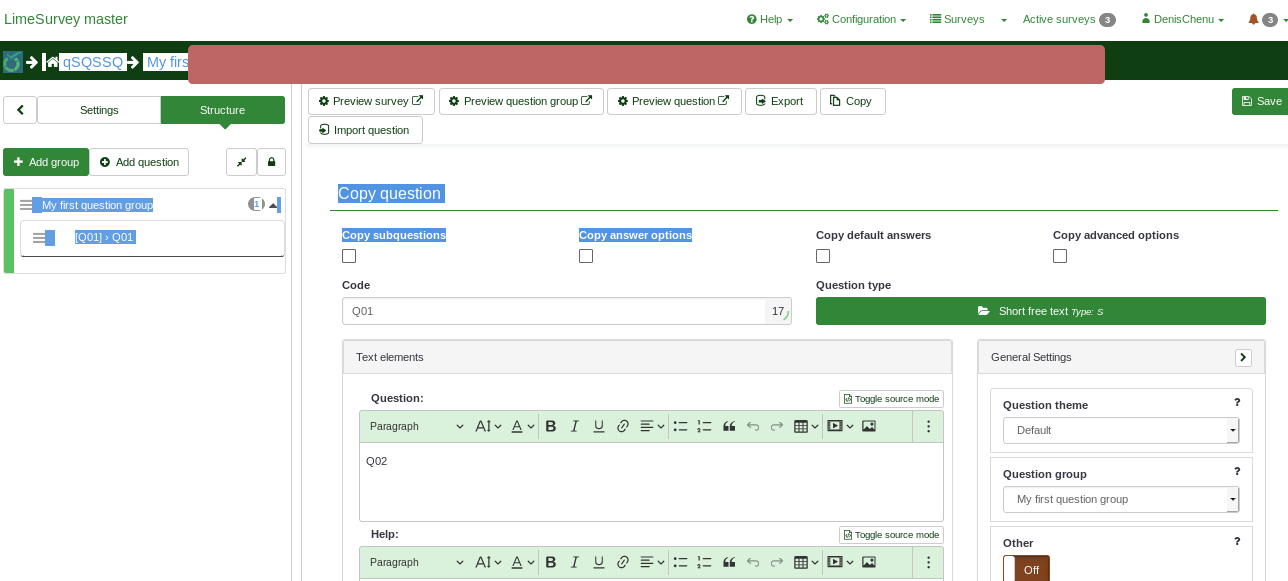
Task: Click the notifications bell icon
Action: [x=1253, y=19]
